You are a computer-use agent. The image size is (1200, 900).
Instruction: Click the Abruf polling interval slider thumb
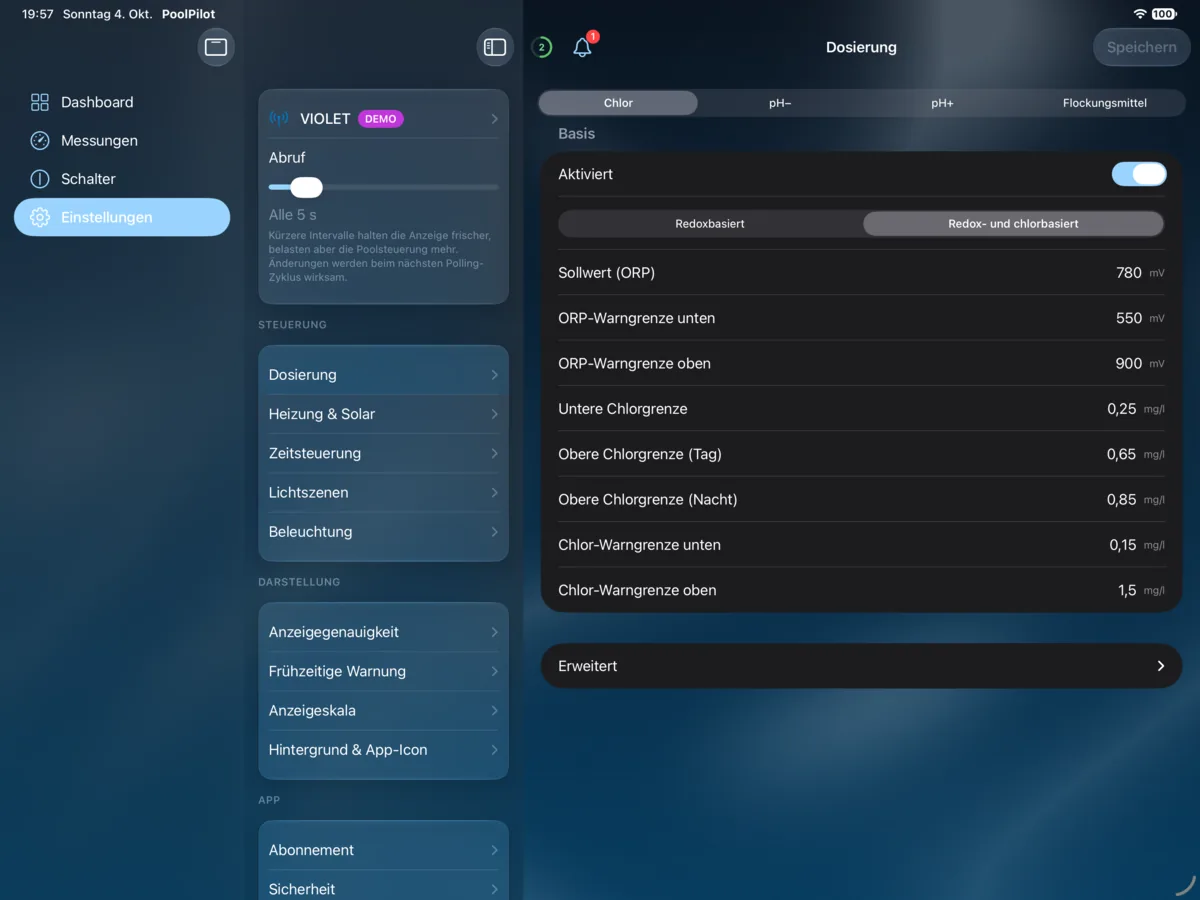(306, 187)
